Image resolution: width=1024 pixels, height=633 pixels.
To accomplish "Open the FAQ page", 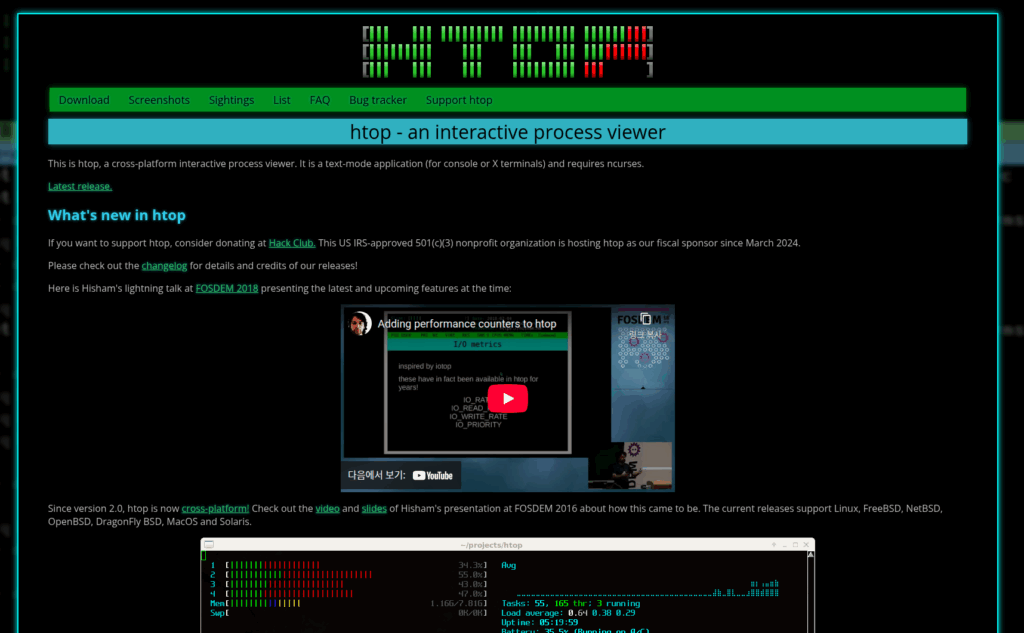I will pyautogui.click(x=319, y=99).
